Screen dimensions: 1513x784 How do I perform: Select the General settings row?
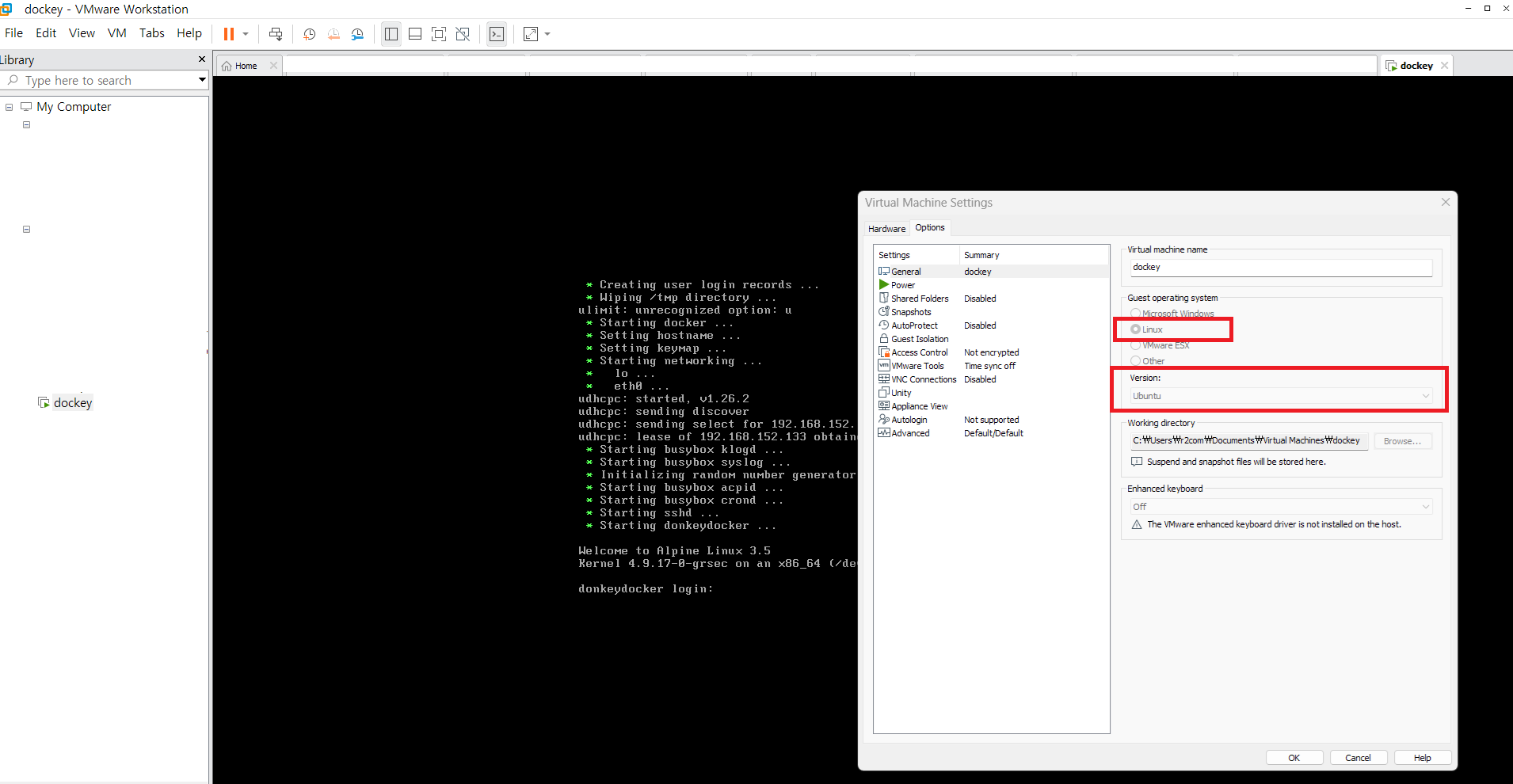(x=991, y=272)
